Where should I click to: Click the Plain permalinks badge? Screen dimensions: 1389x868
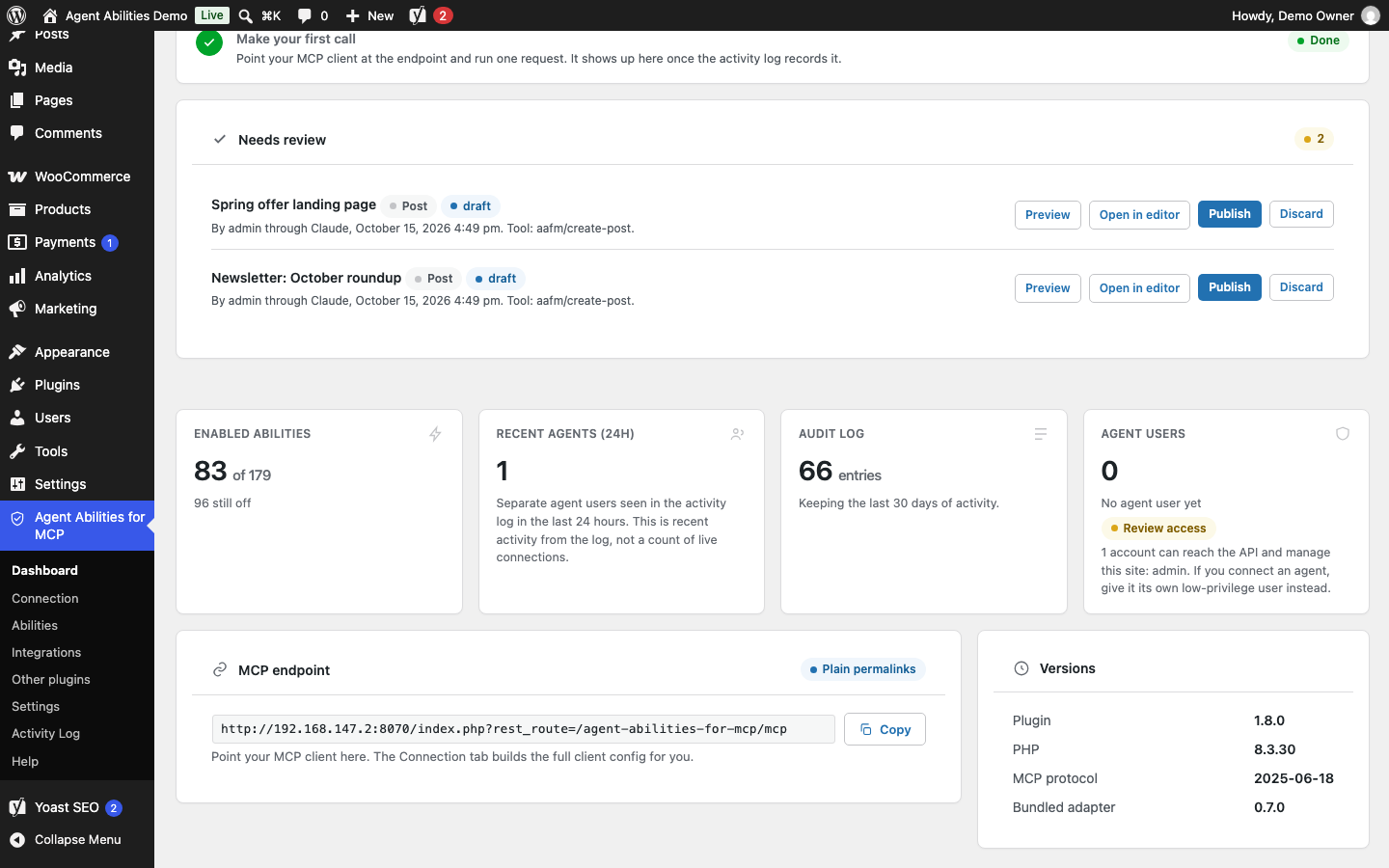tap(863, 669)
